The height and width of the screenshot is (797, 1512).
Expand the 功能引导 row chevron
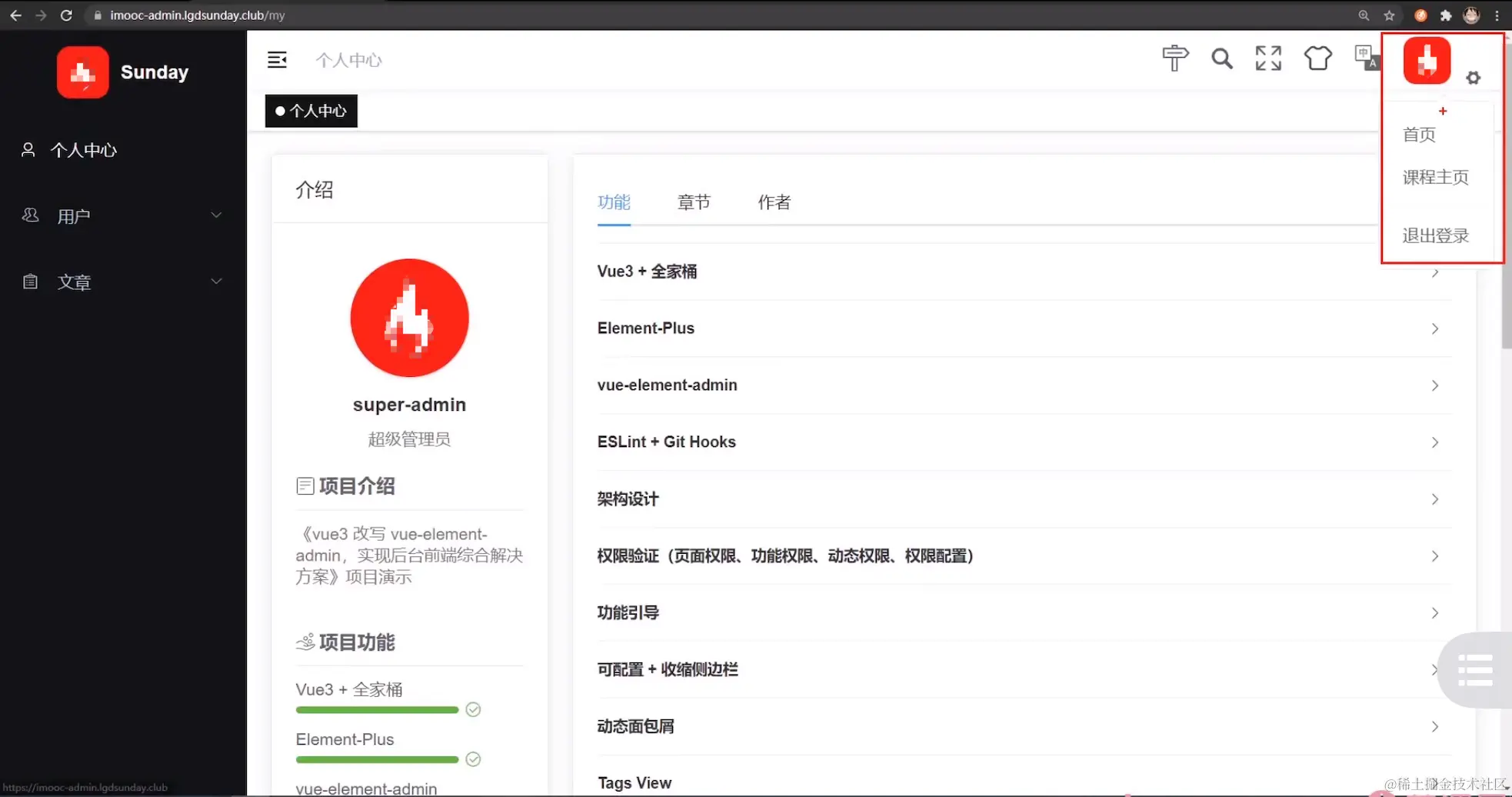tap(1435, 613)
